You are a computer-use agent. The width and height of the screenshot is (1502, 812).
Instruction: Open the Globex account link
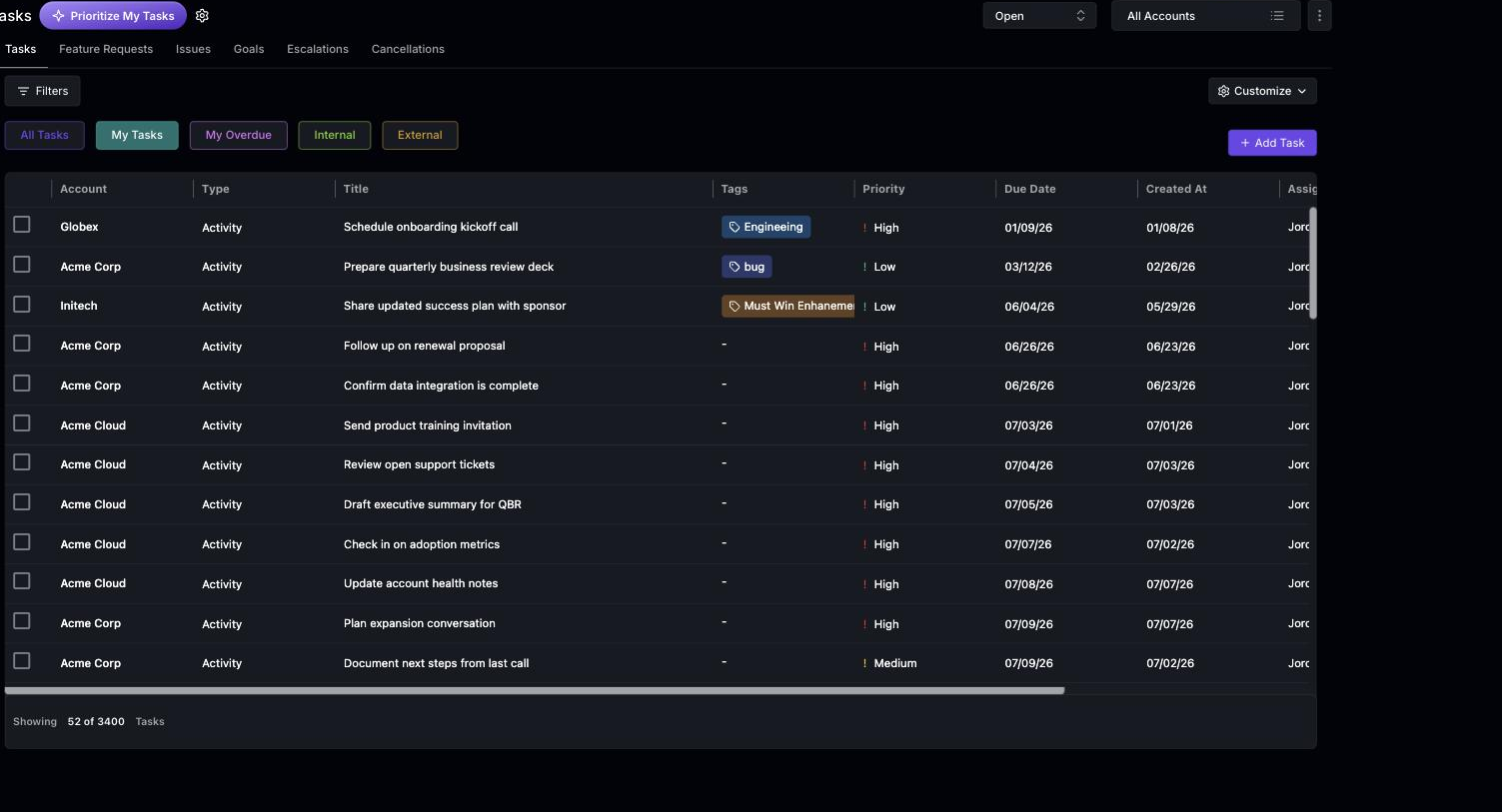79,227
